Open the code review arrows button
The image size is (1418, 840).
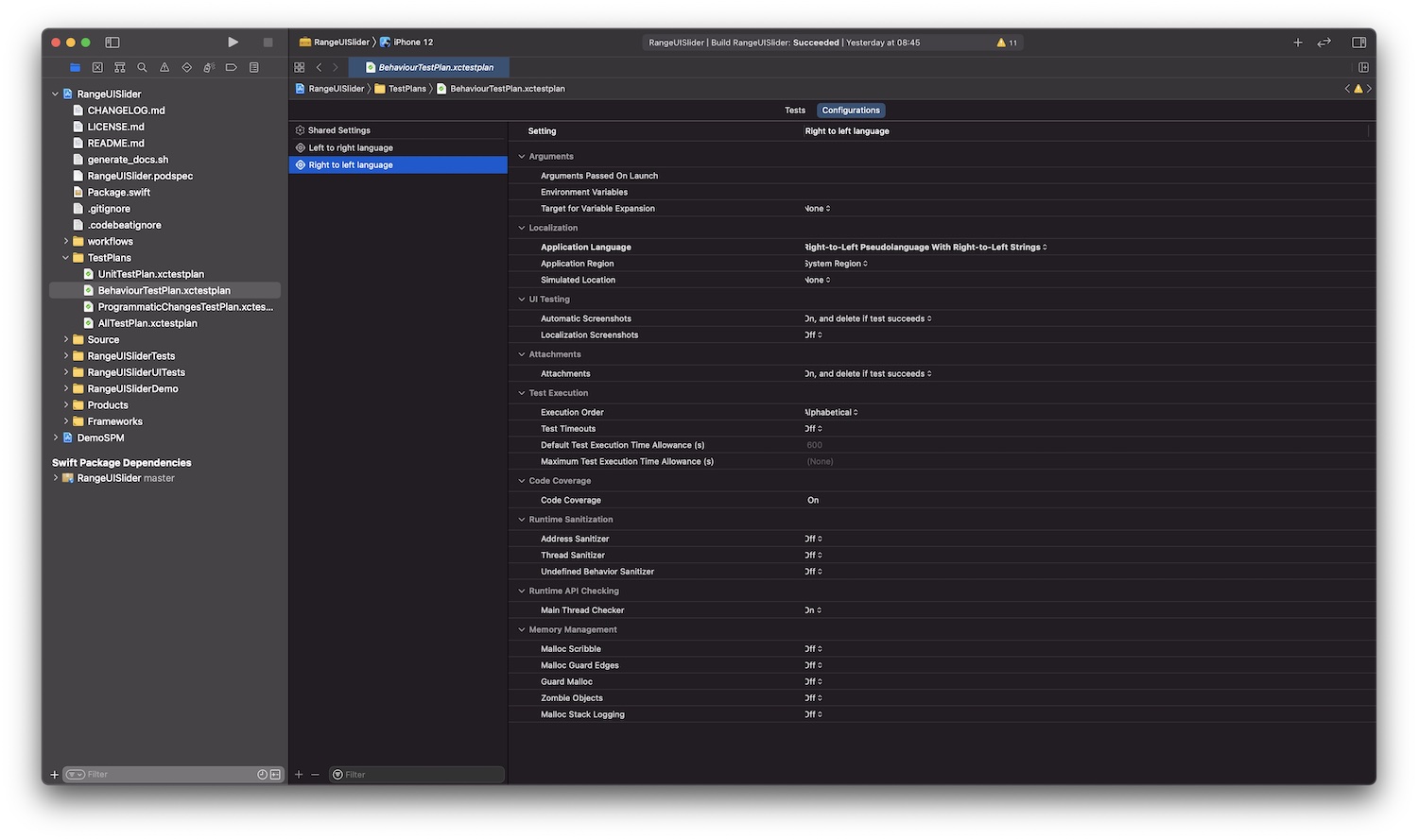(x=1324, y=43)
